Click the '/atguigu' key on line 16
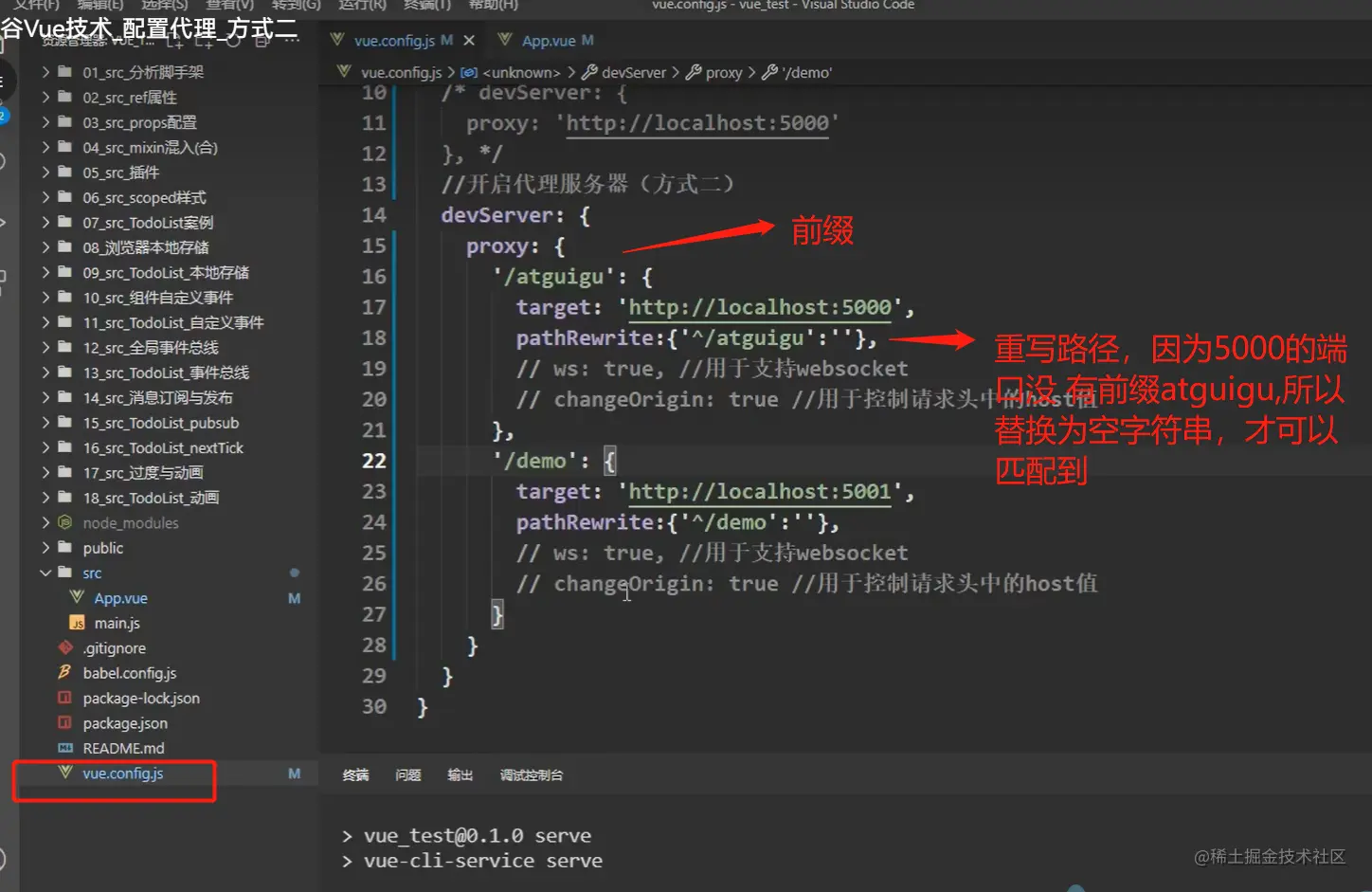This screenshot has width=1372, height=892. [x=554, y=277]
